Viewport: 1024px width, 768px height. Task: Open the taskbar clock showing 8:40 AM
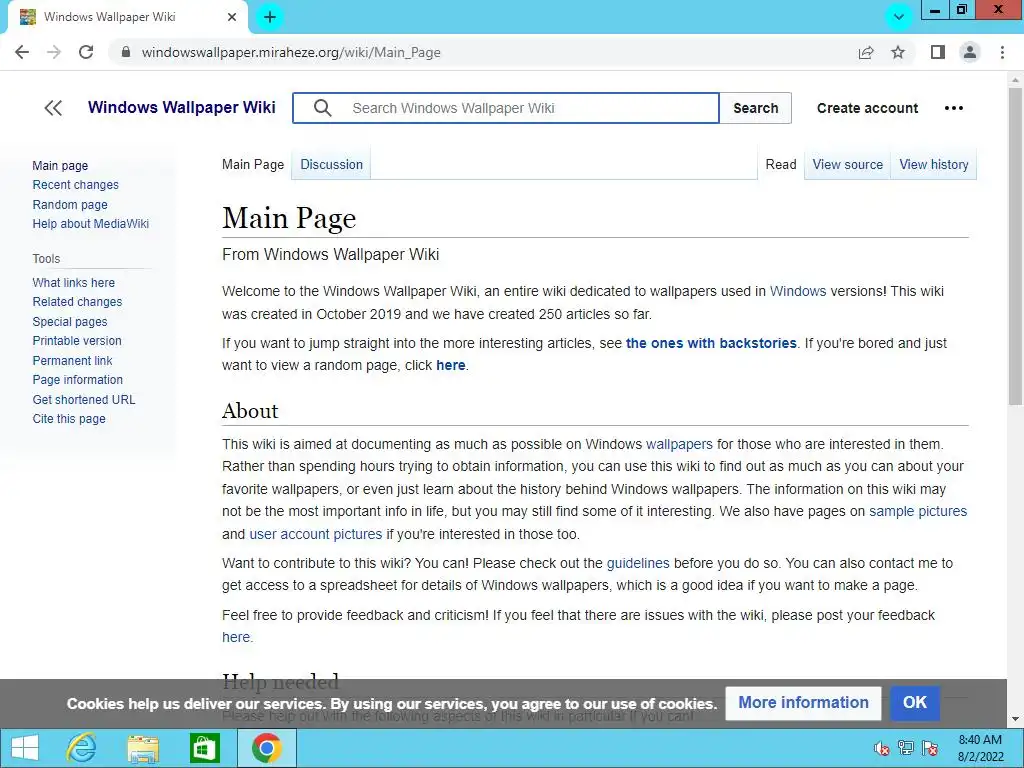point(980,748)
